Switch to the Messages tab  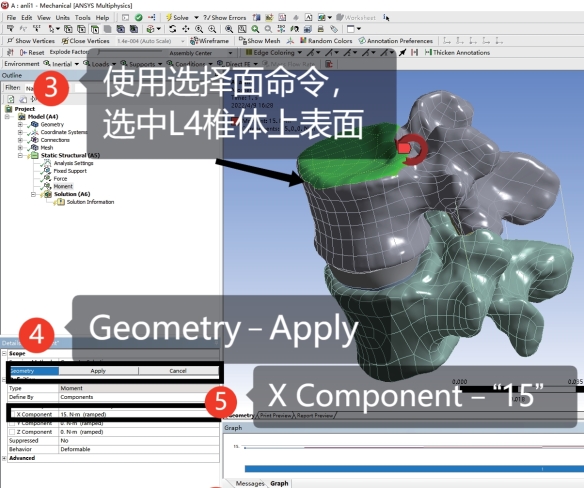[x=250, y=483]
